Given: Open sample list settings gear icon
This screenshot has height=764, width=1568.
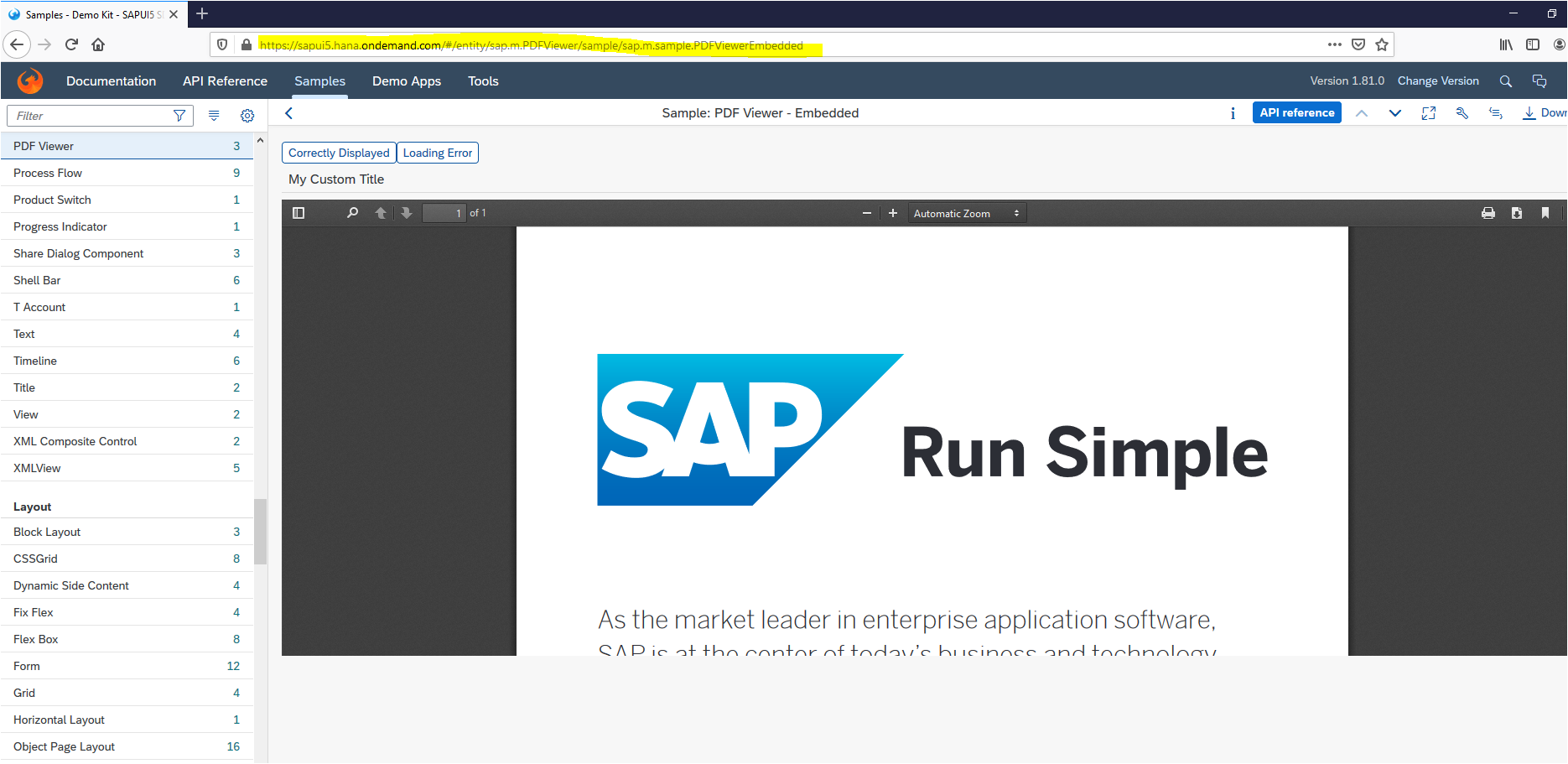Looking at the screenshot, I should click(247, 116).
